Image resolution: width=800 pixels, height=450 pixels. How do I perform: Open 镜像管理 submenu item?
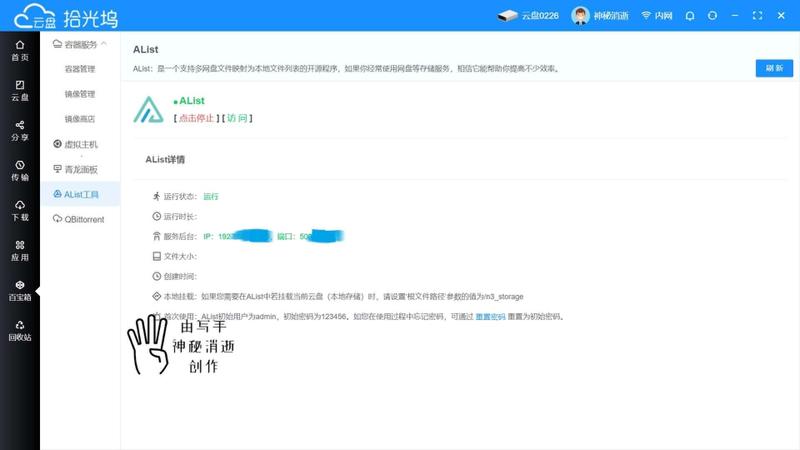point(80,94)
